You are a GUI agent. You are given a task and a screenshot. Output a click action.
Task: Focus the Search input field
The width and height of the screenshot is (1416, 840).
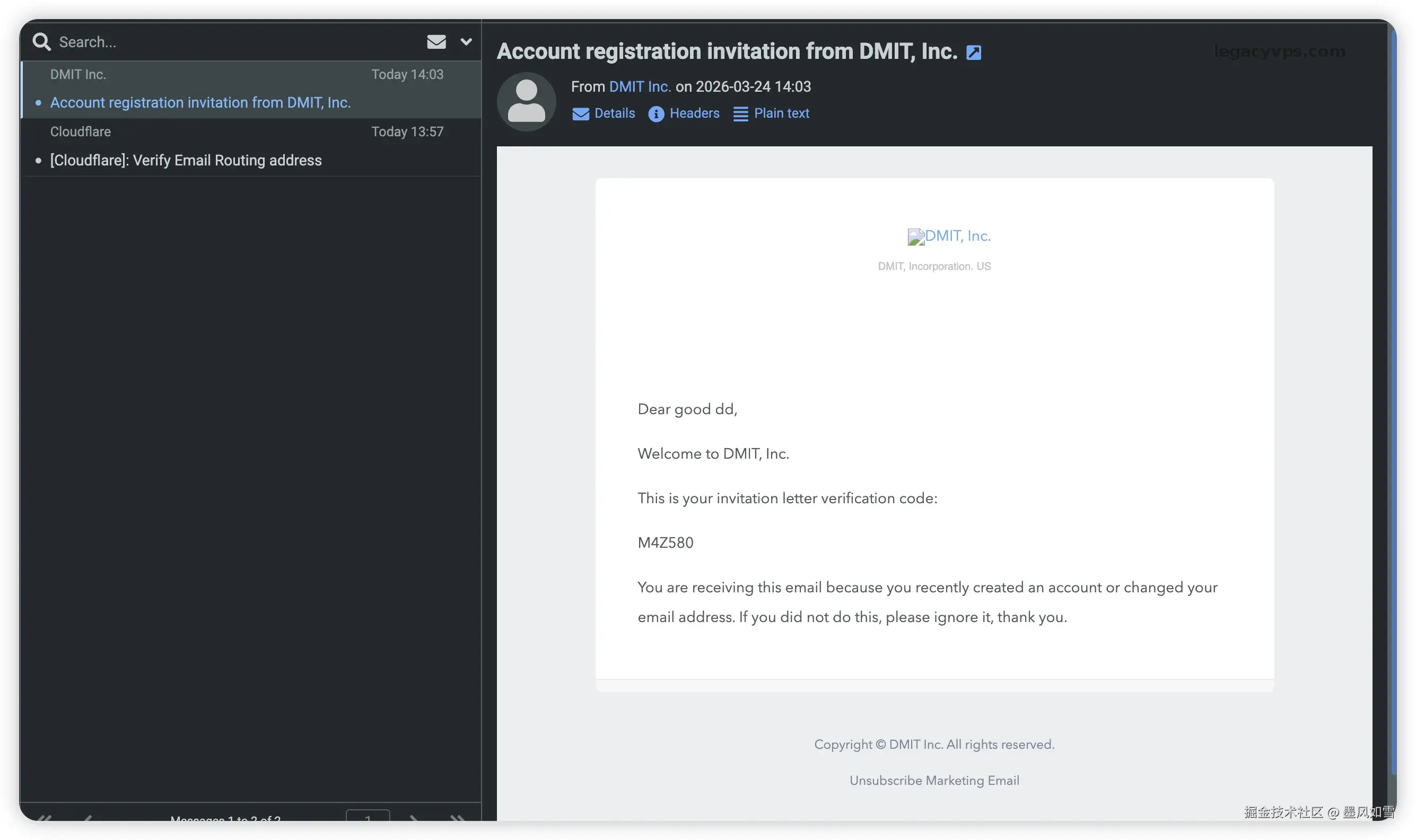pyautogui.click(x=226, y=42)
